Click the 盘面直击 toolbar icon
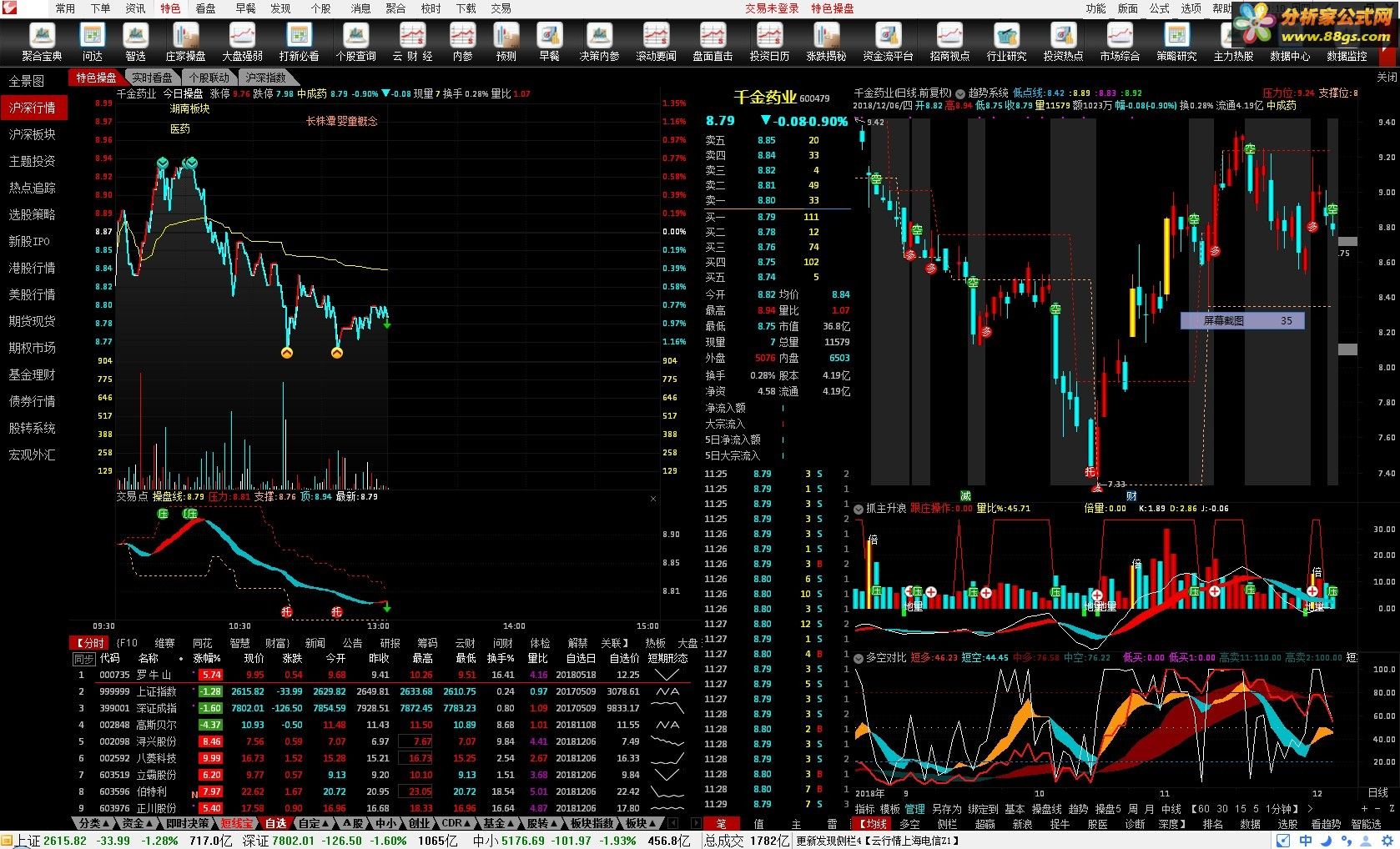Viewport: 1400px width, 849px height. pos(713,42)
